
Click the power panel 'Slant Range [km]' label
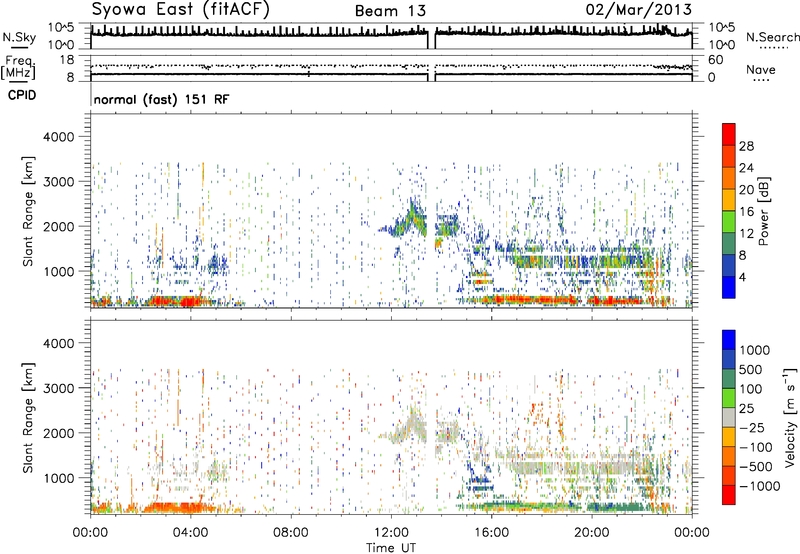[28, 211]
